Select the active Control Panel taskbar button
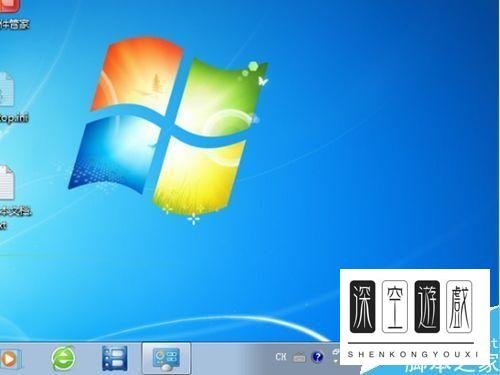500x375 pixels. 166,359
